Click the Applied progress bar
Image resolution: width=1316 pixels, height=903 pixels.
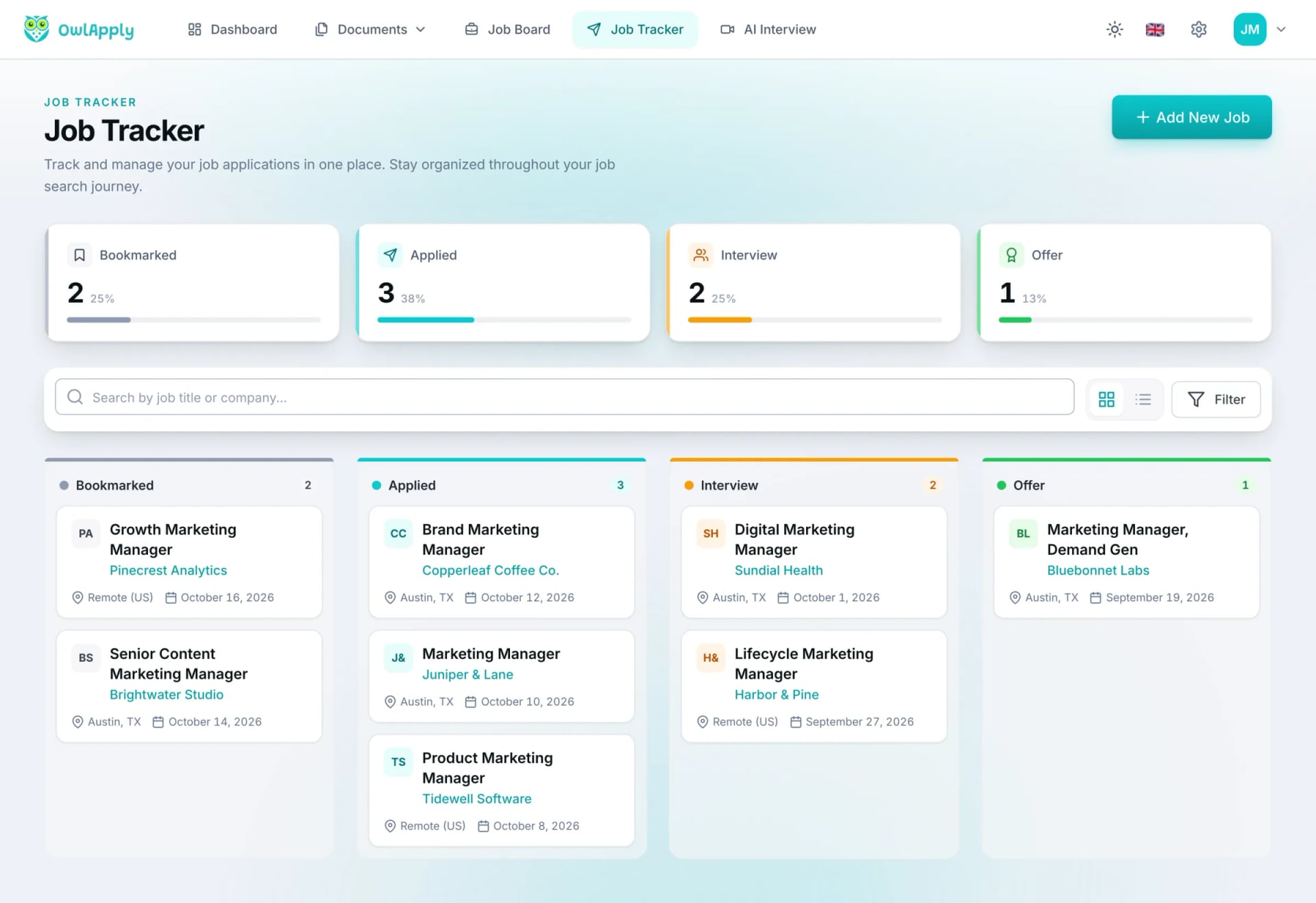coord(504,320)
